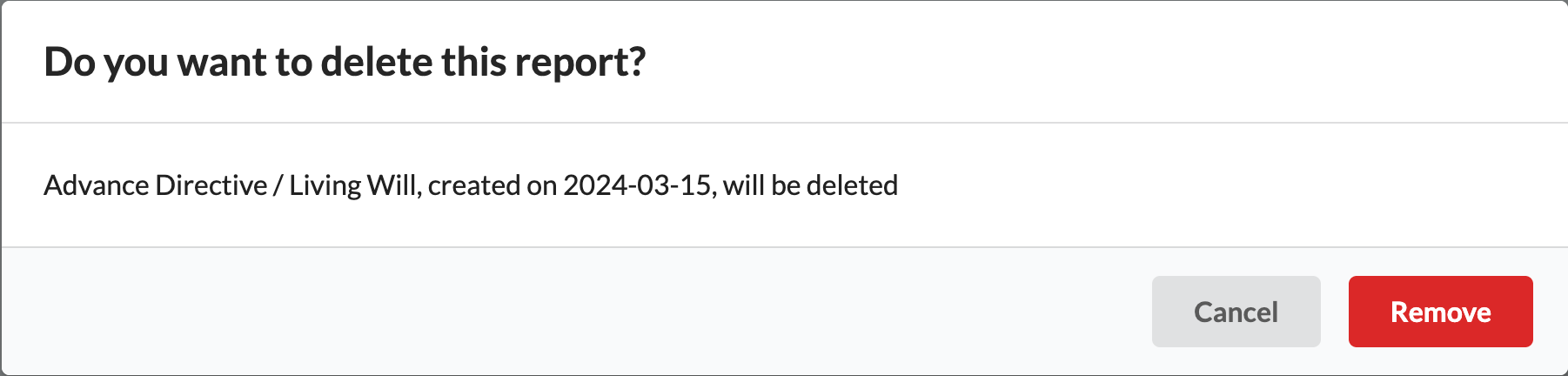This screenshot has width=1568, height=376.
Task: Click the word "report?" in the heading
Action: (580, 63)
